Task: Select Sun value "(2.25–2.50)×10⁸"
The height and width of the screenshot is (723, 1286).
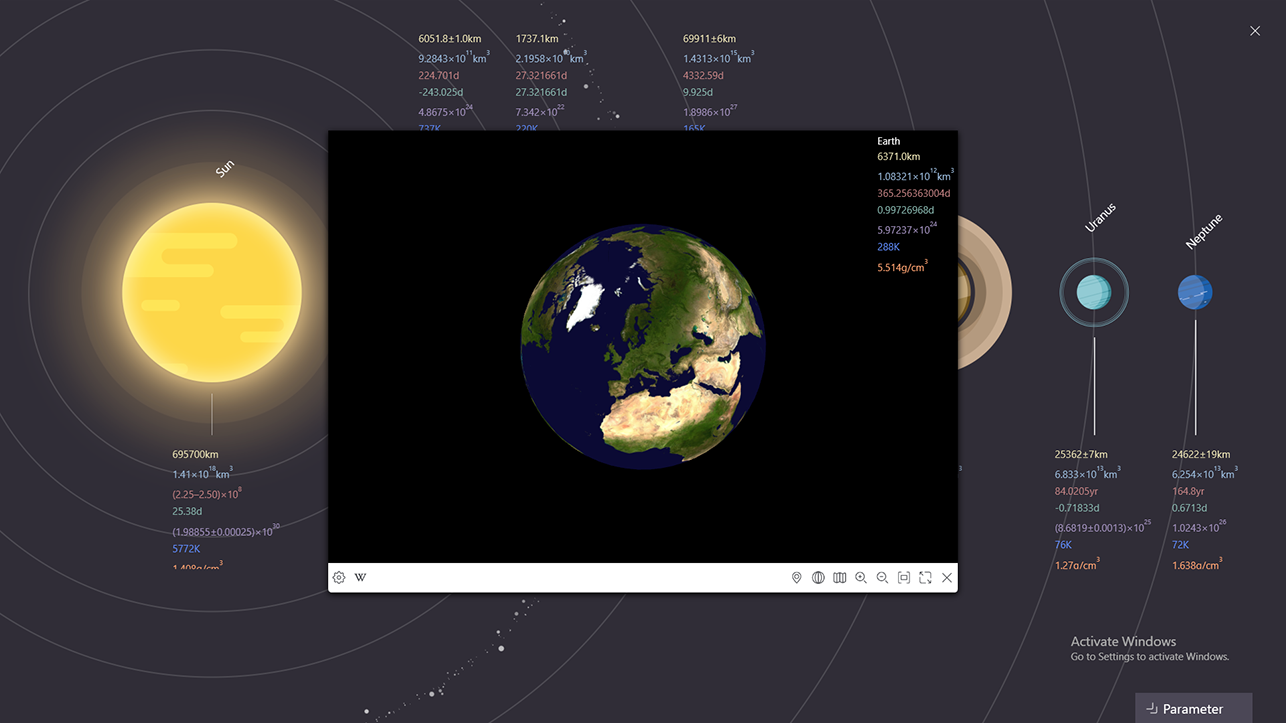Action: click(x=207, y=492)
